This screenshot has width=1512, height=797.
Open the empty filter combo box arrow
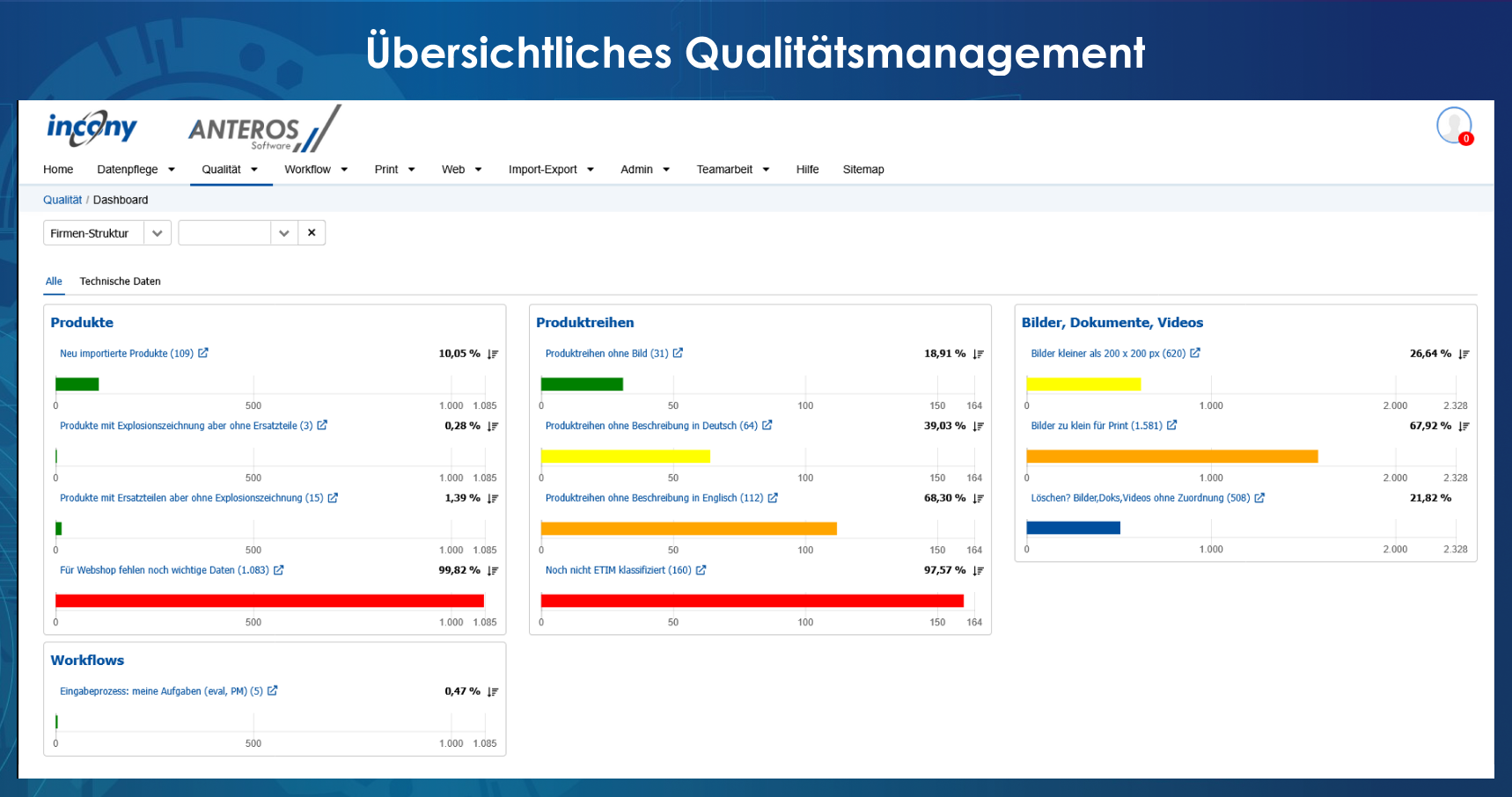pos(283,233)
